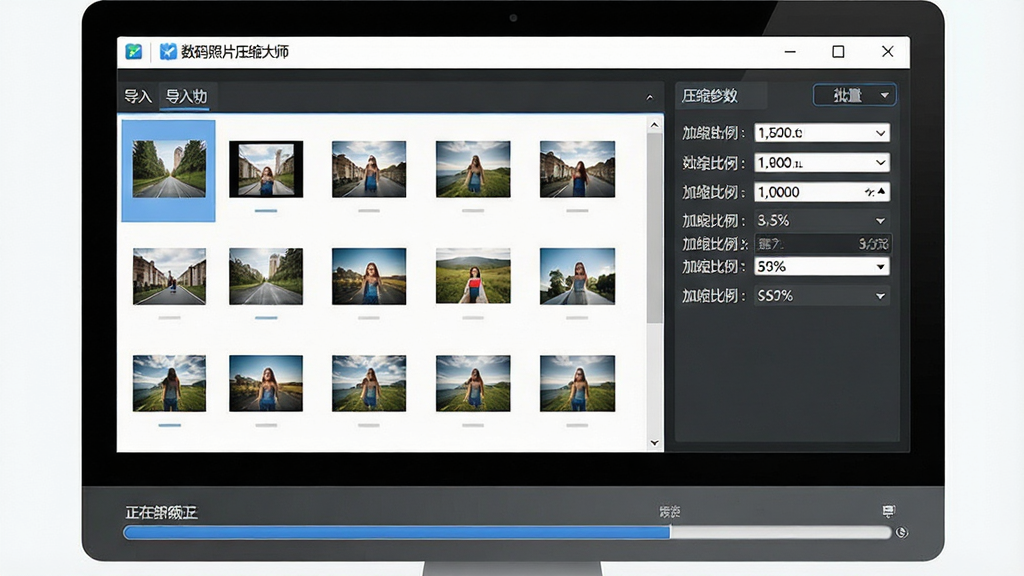
Task: Open the white percentage dropdown showing 50%
Action: (x=822, y=266)
